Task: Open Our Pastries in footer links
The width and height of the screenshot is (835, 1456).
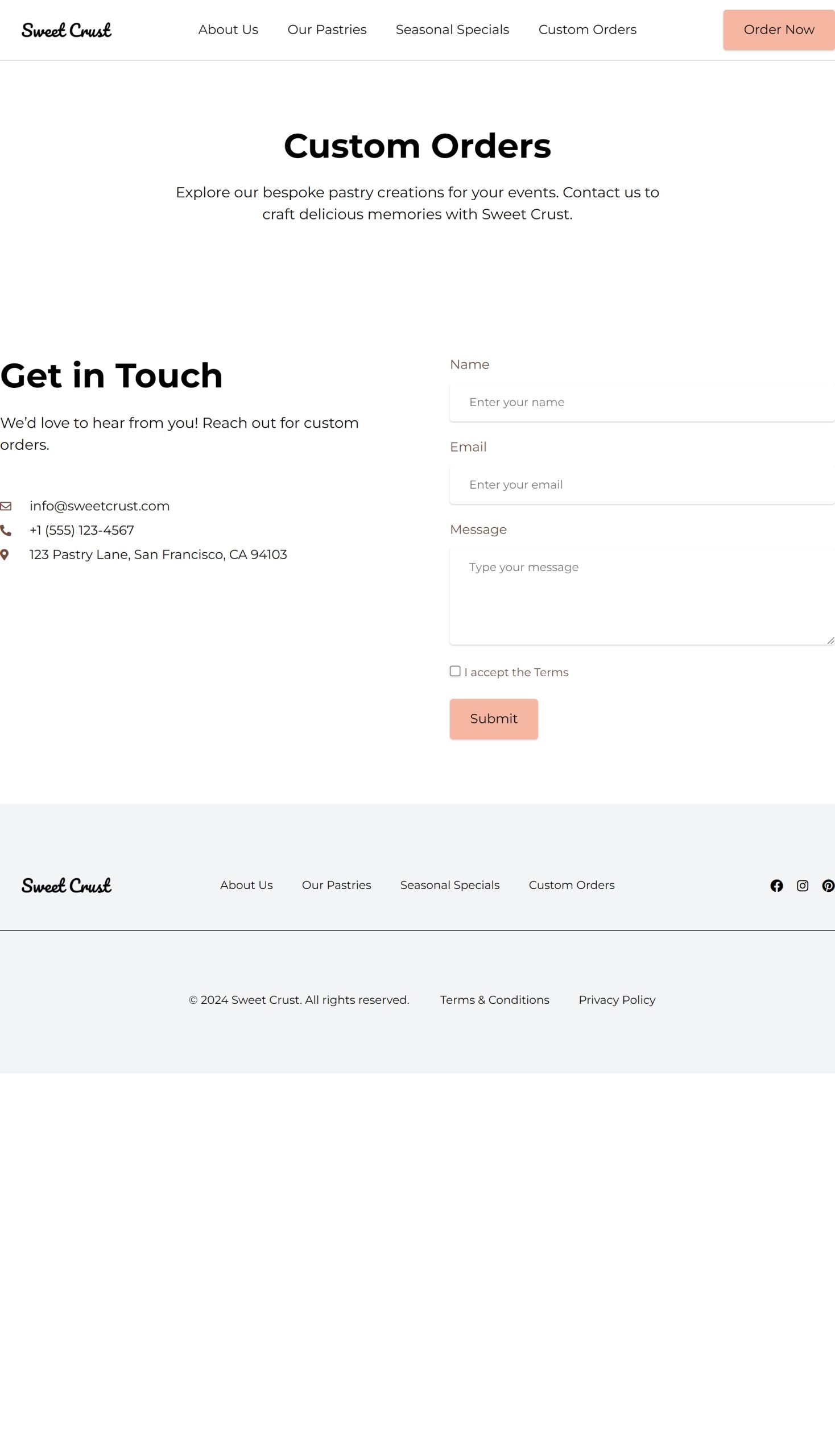Action: coord(337,885)
